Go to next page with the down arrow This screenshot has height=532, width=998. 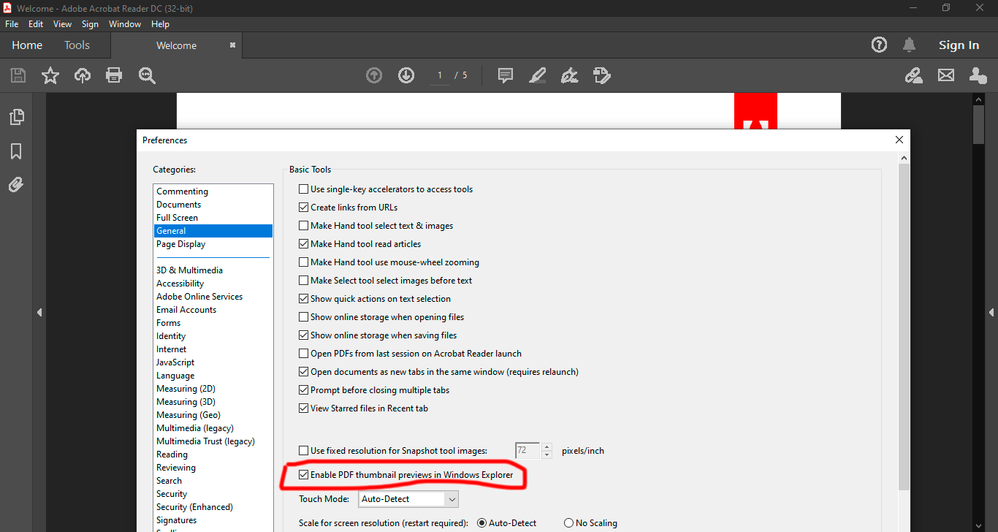pyautogui.click(x=406, y=76)
